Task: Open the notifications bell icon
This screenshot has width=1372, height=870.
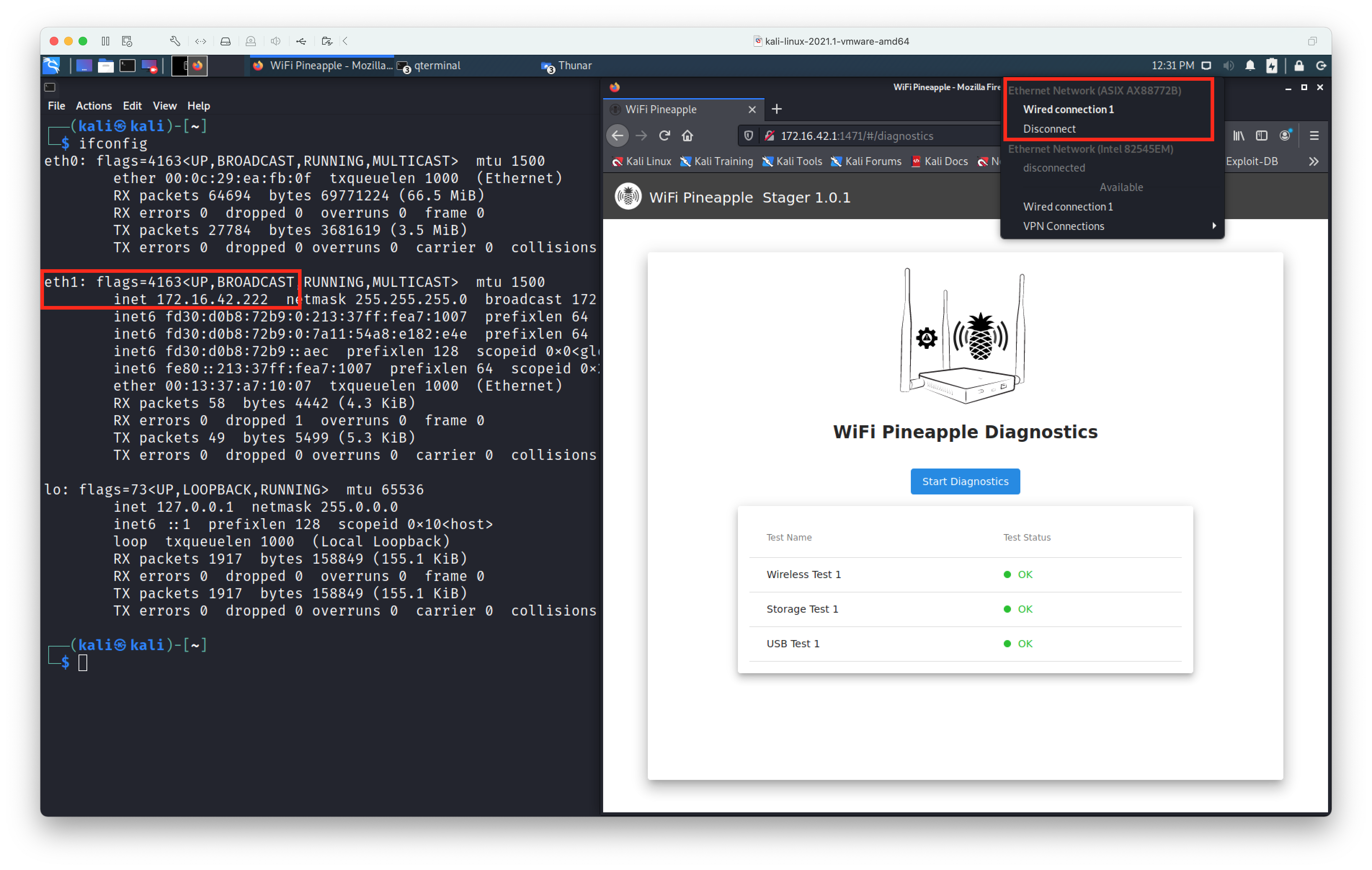Action: (x=1250, y=66)
